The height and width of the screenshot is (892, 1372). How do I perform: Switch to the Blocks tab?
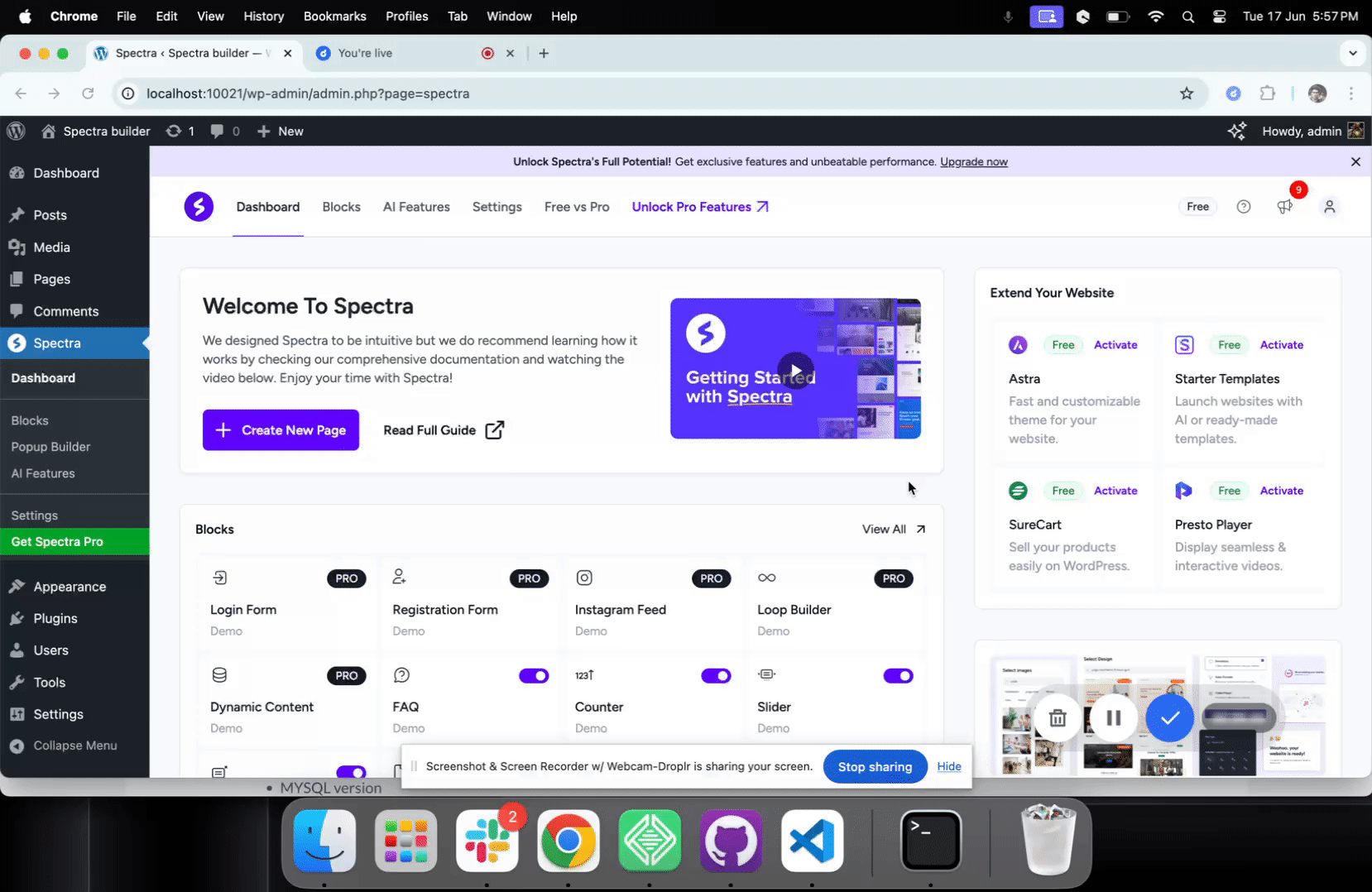(x=341, y=207)
